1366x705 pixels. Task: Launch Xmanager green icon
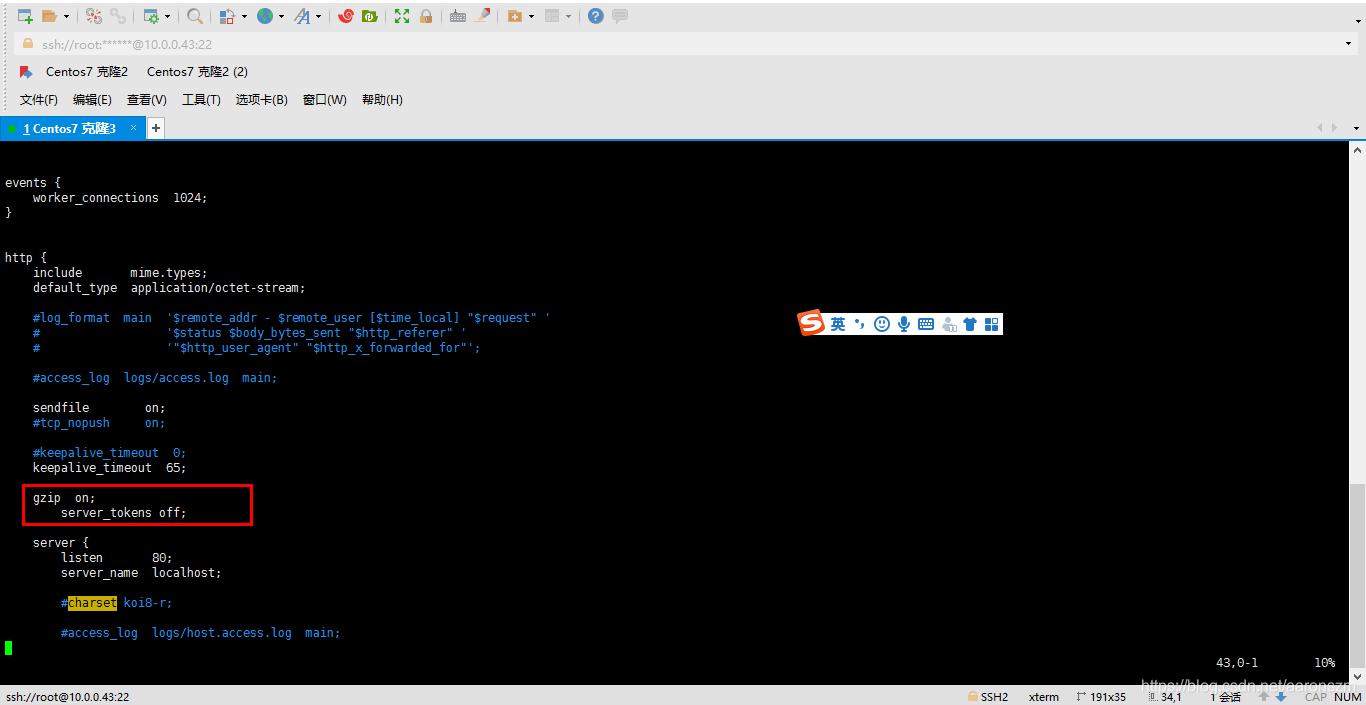370,16
